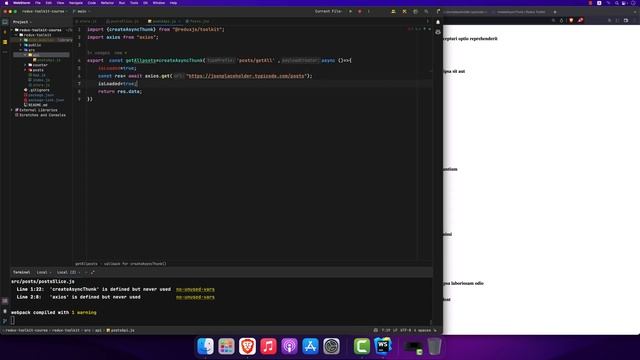Click the UTF-8 encoding status bar item
The width and height of the screenshot is (640, 360).
tap(406, 330)
